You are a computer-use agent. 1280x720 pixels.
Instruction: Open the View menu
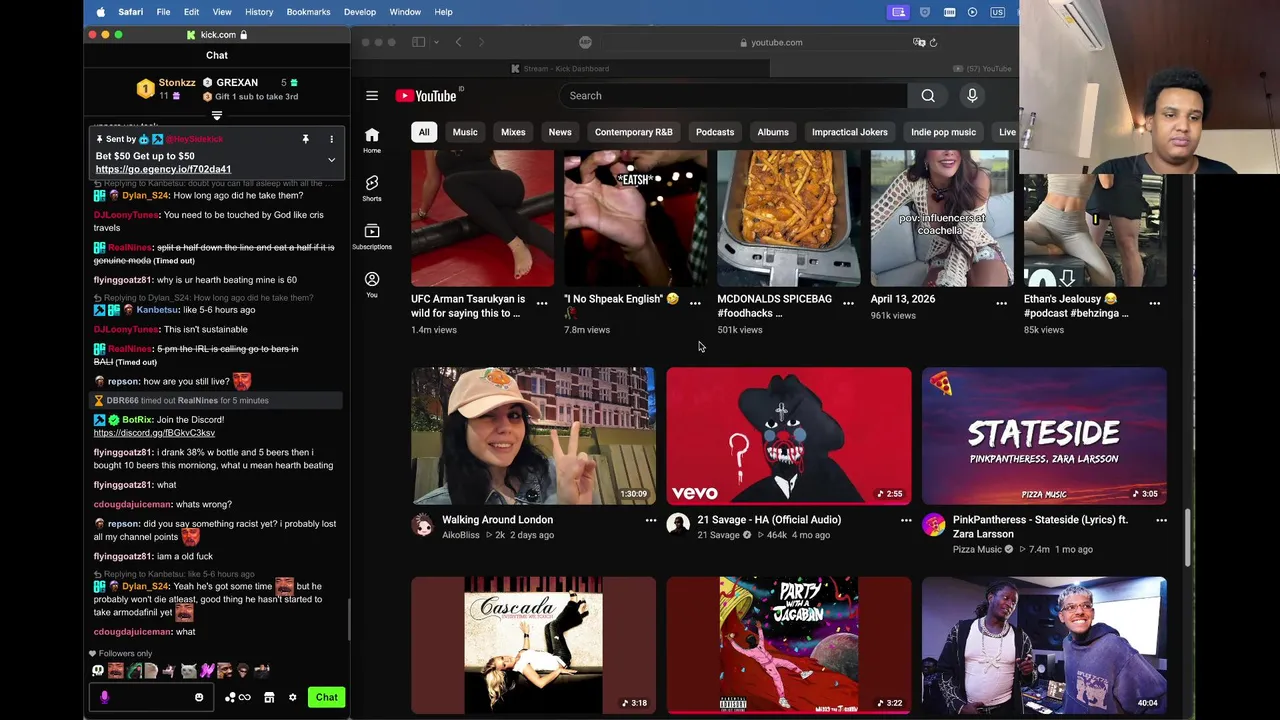tap(222, 12)
